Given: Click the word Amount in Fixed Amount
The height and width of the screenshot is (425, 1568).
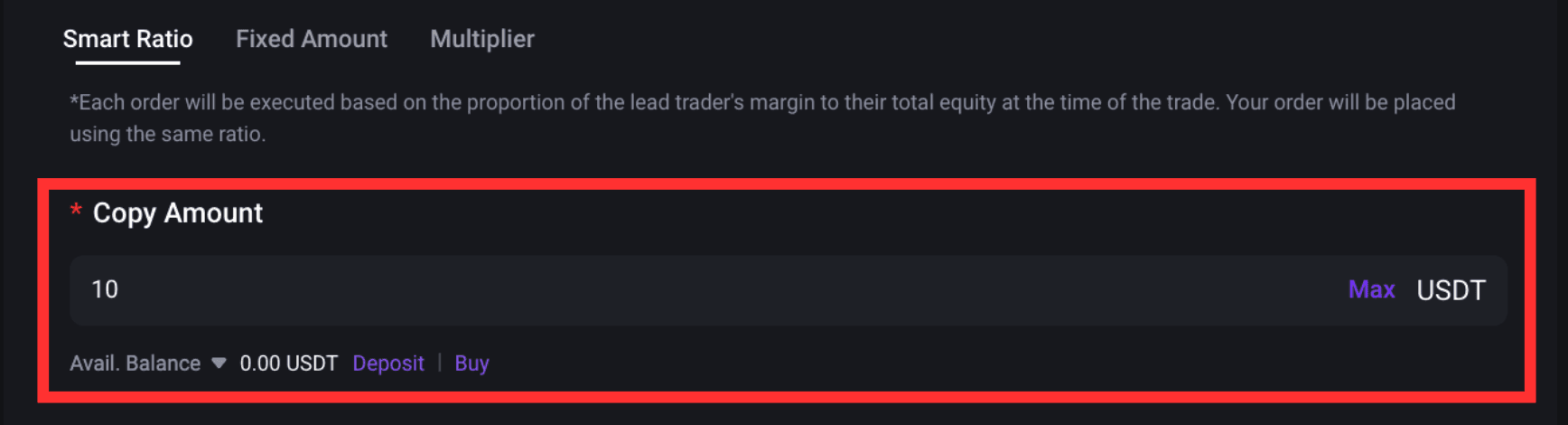Looking at the screenshot, I should pyautogui.click(x=344, y=39).
